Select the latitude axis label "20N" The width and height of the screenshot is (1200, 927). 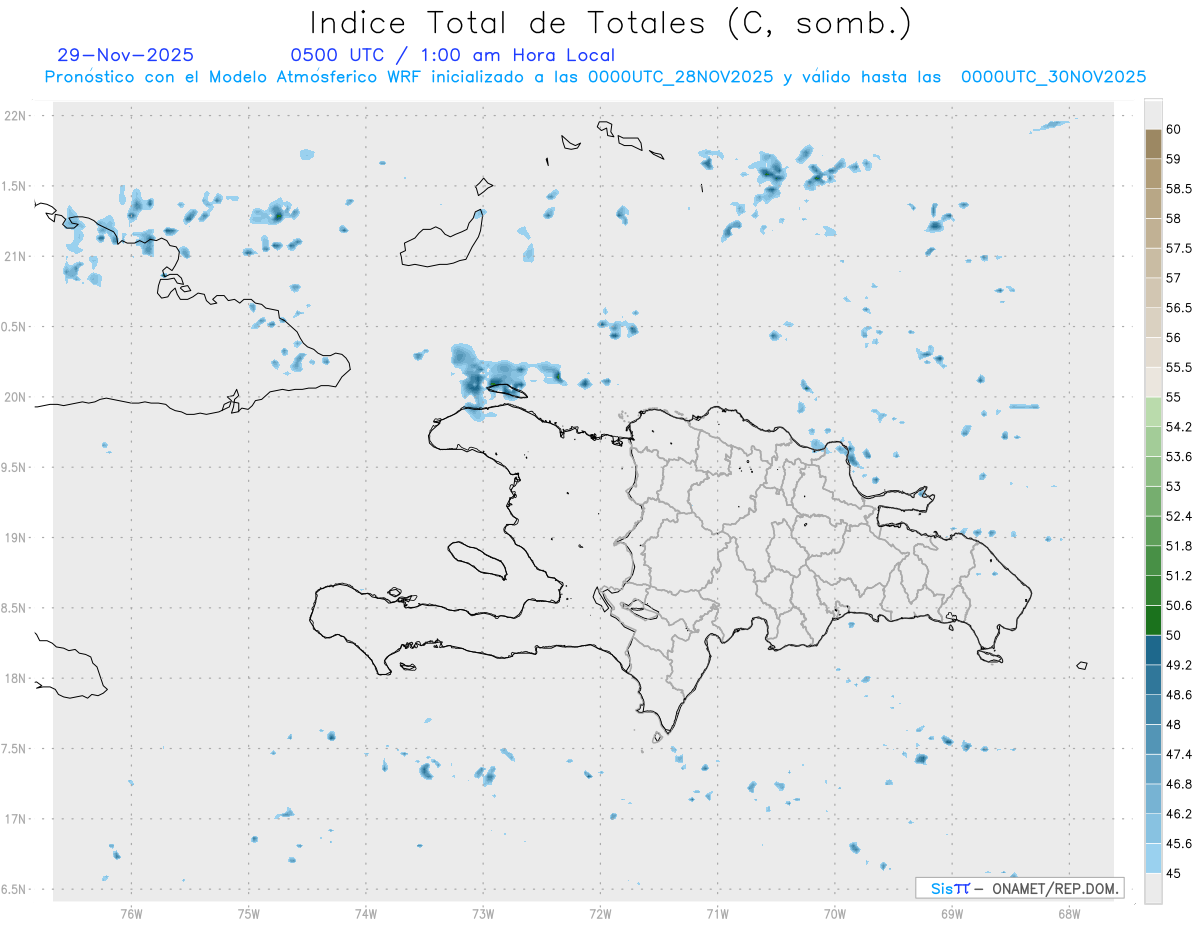16,397
